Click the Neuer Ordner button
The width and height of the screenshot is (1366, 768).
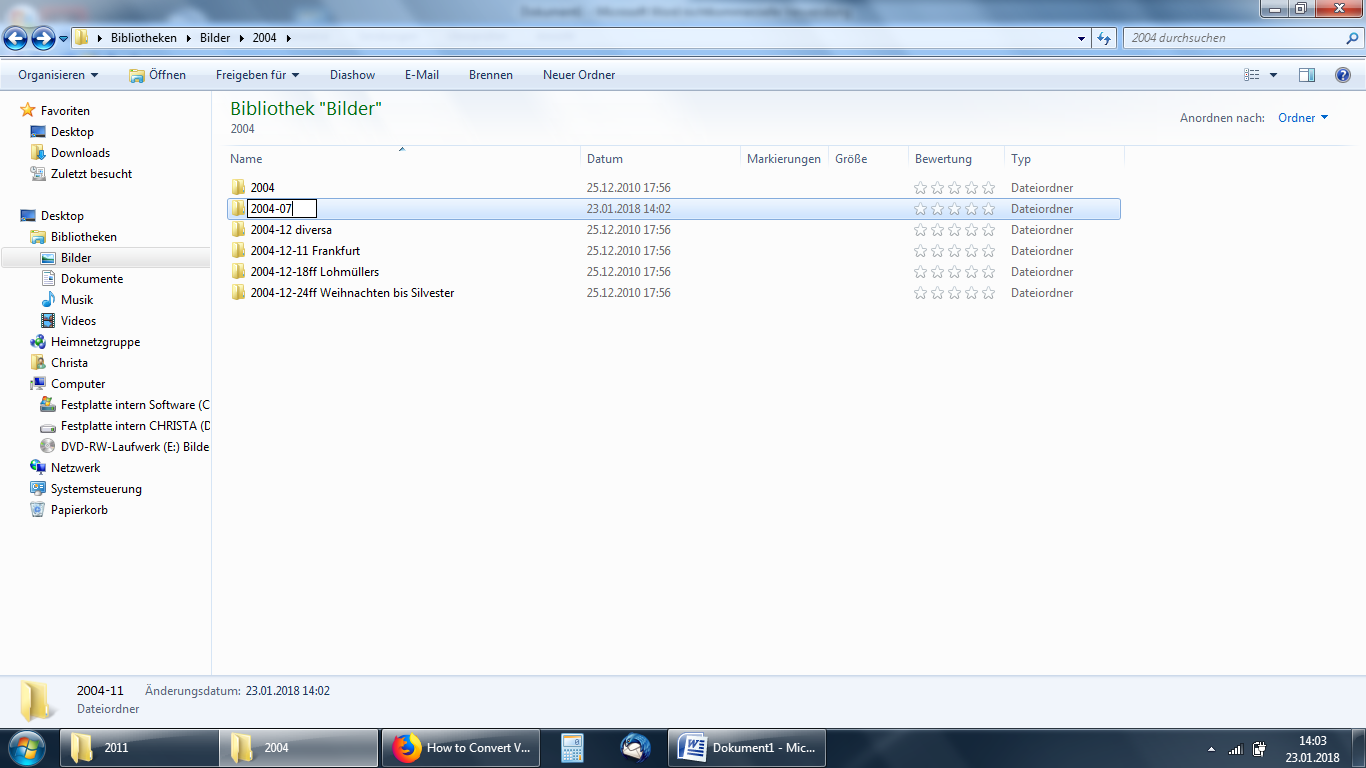pyautogui.click(x=578, y=75)
